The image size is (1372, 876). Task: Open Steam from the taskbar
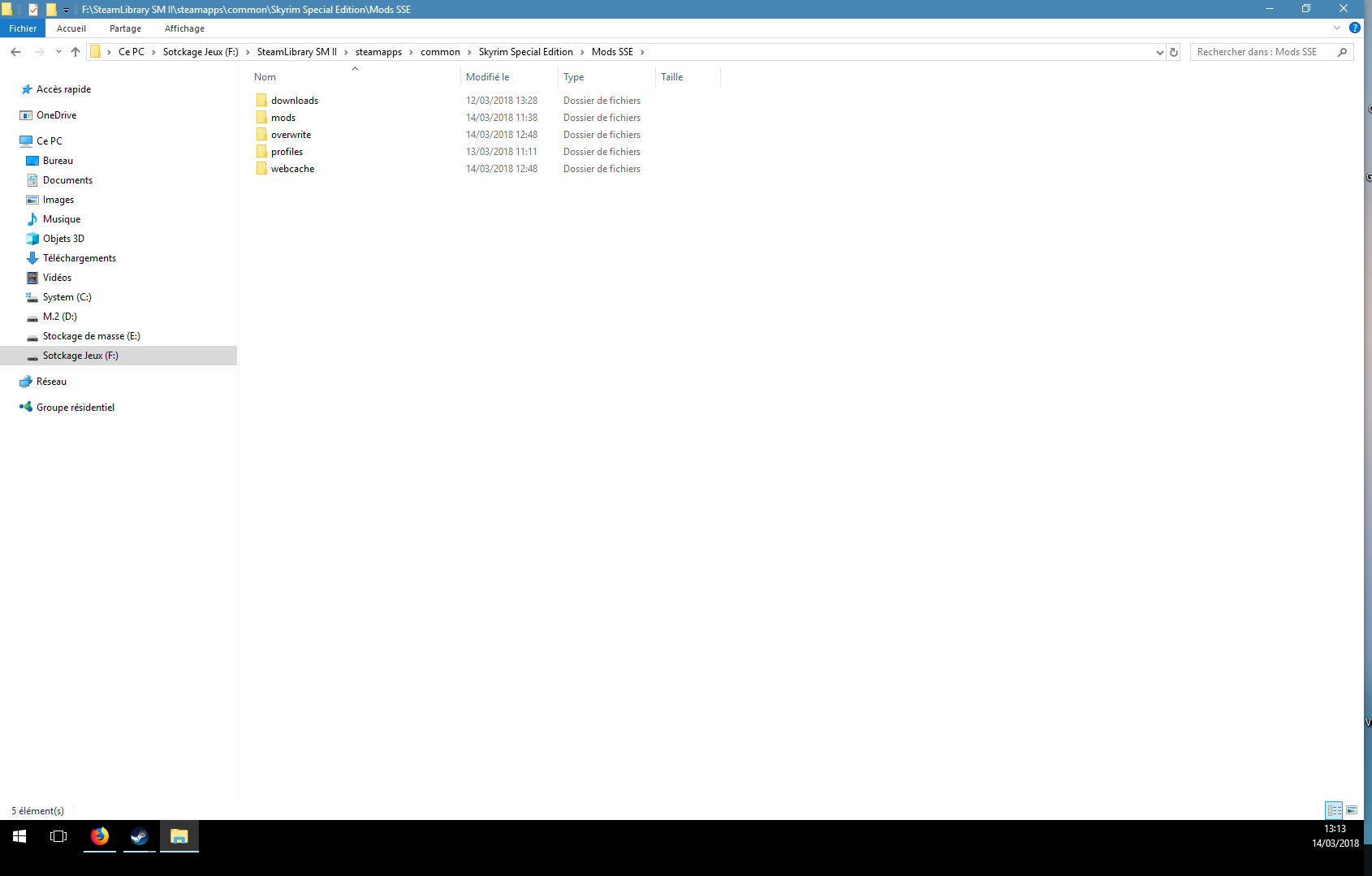pyautogui.click(x=140, y=836)
